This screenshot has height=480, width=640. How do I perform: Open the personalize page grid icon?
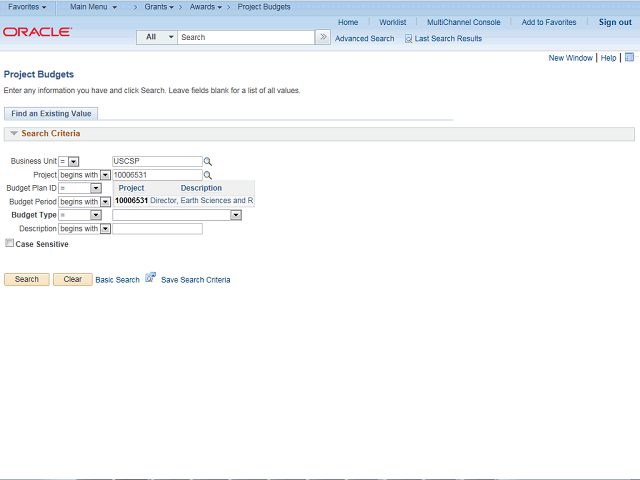pos(629,57)
